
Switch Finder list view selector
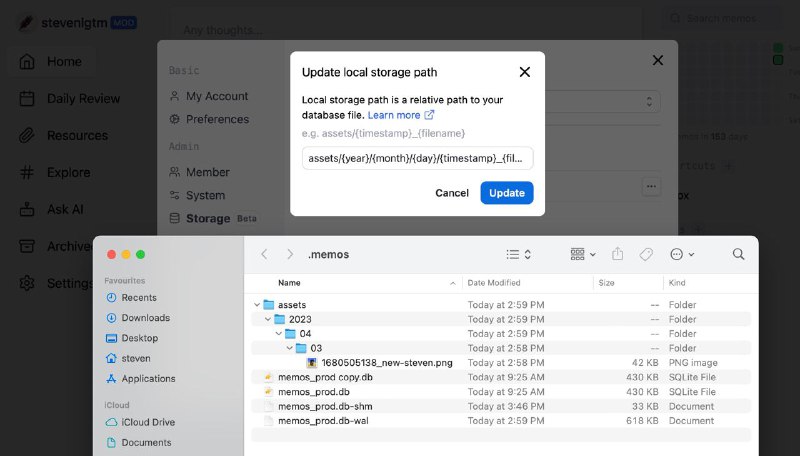click(x=518, y=255)
